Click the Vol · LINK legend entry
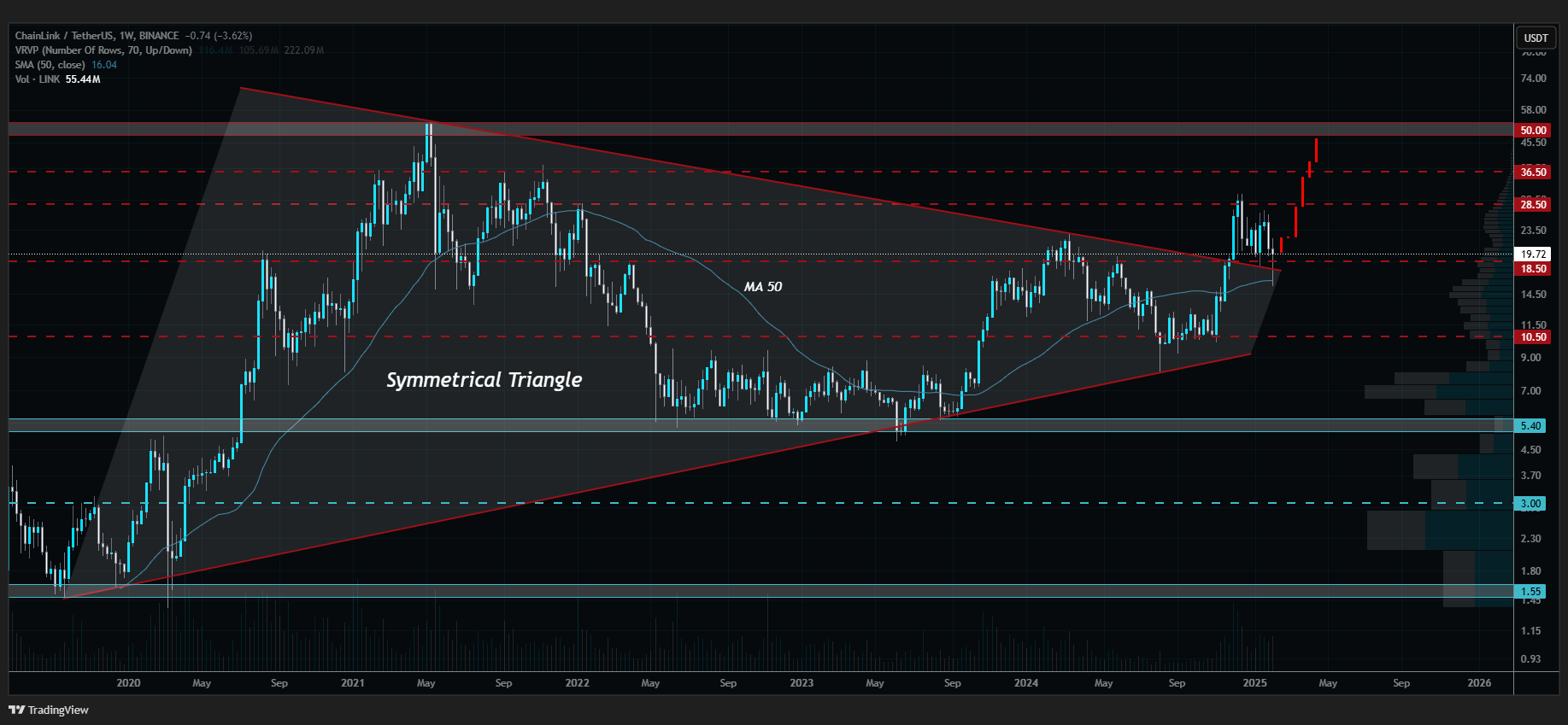Viewport: 1568px width, 725px height. [38, 79]
